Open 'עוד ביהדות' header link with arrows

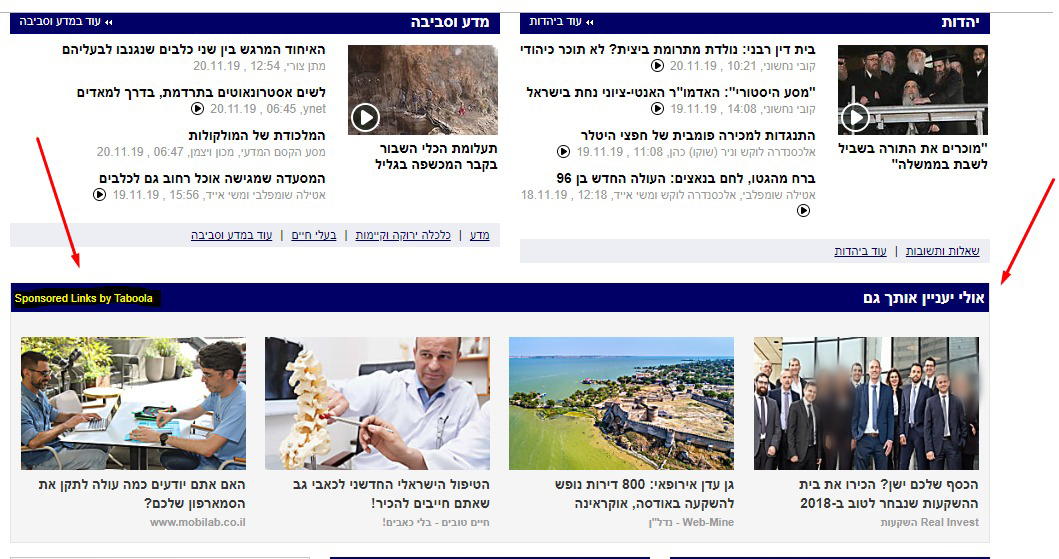[561, 22]
